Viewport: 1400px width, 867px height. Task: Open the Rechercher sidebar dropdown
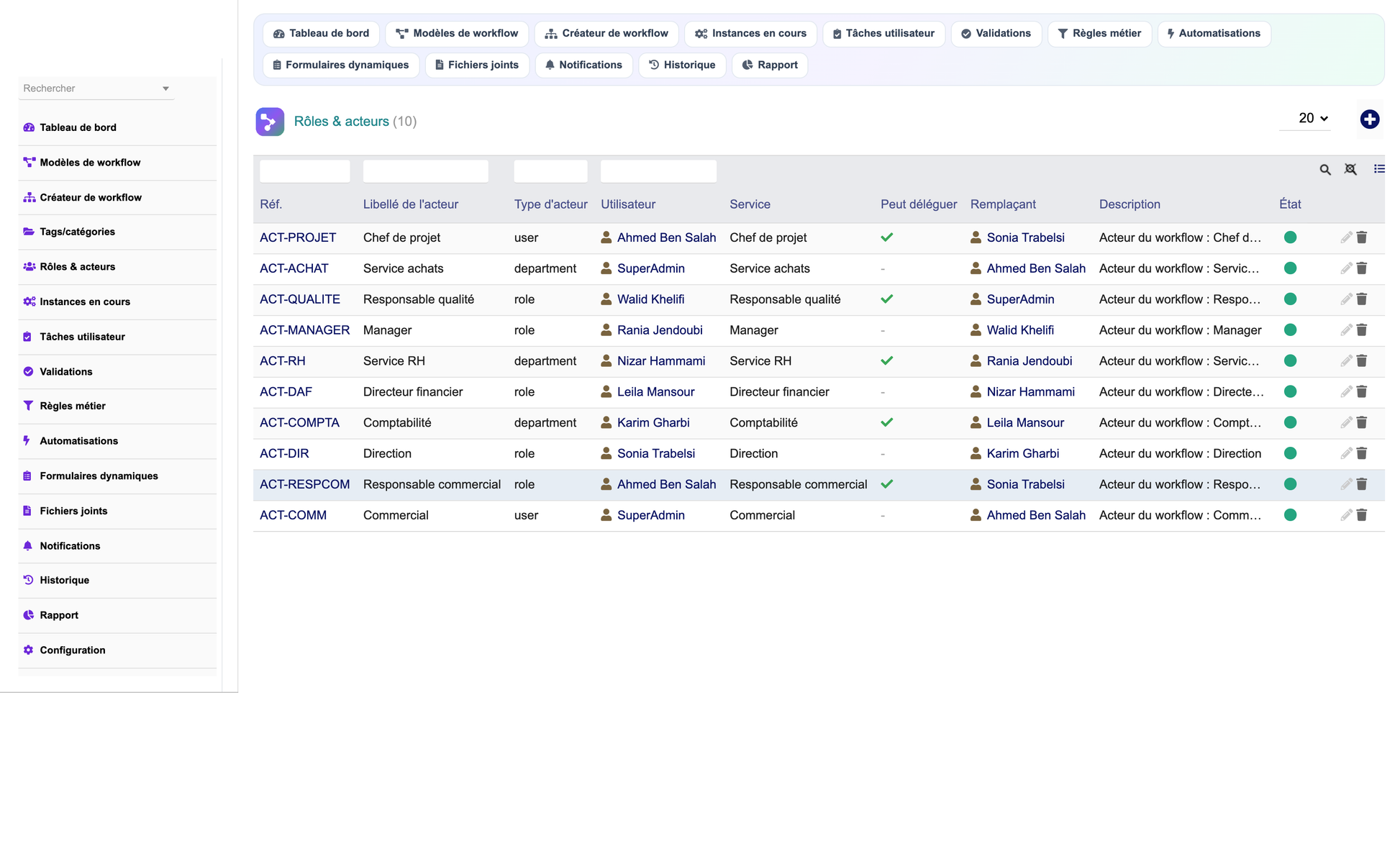pyautogui.click(x=96, y=88)
